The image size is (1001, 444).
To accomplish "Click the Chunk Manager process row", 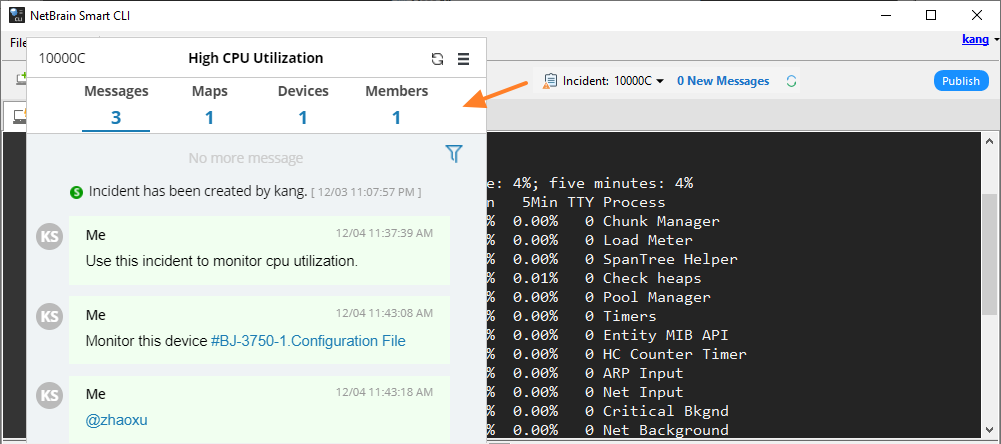I will coord(661,221).
